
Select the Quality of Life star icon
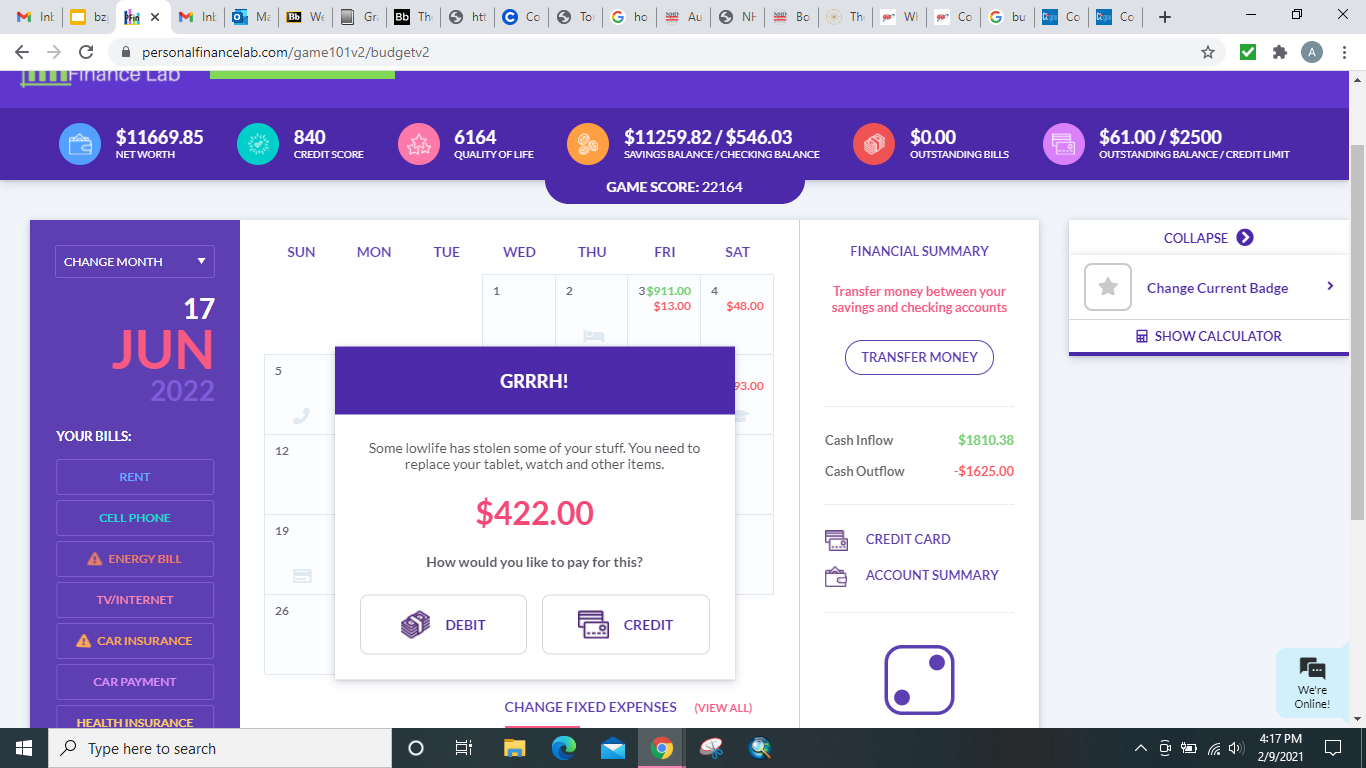(x=418, y=144)
